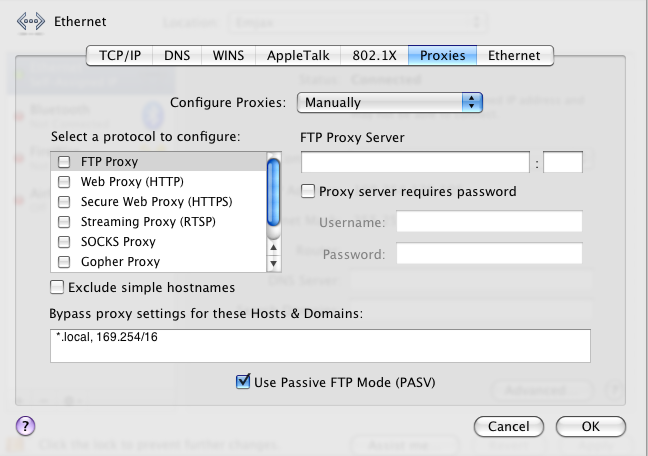
Task: Toggle Secure Web Proxy (HTTPS) checkbox
Action: click(64, 201)
